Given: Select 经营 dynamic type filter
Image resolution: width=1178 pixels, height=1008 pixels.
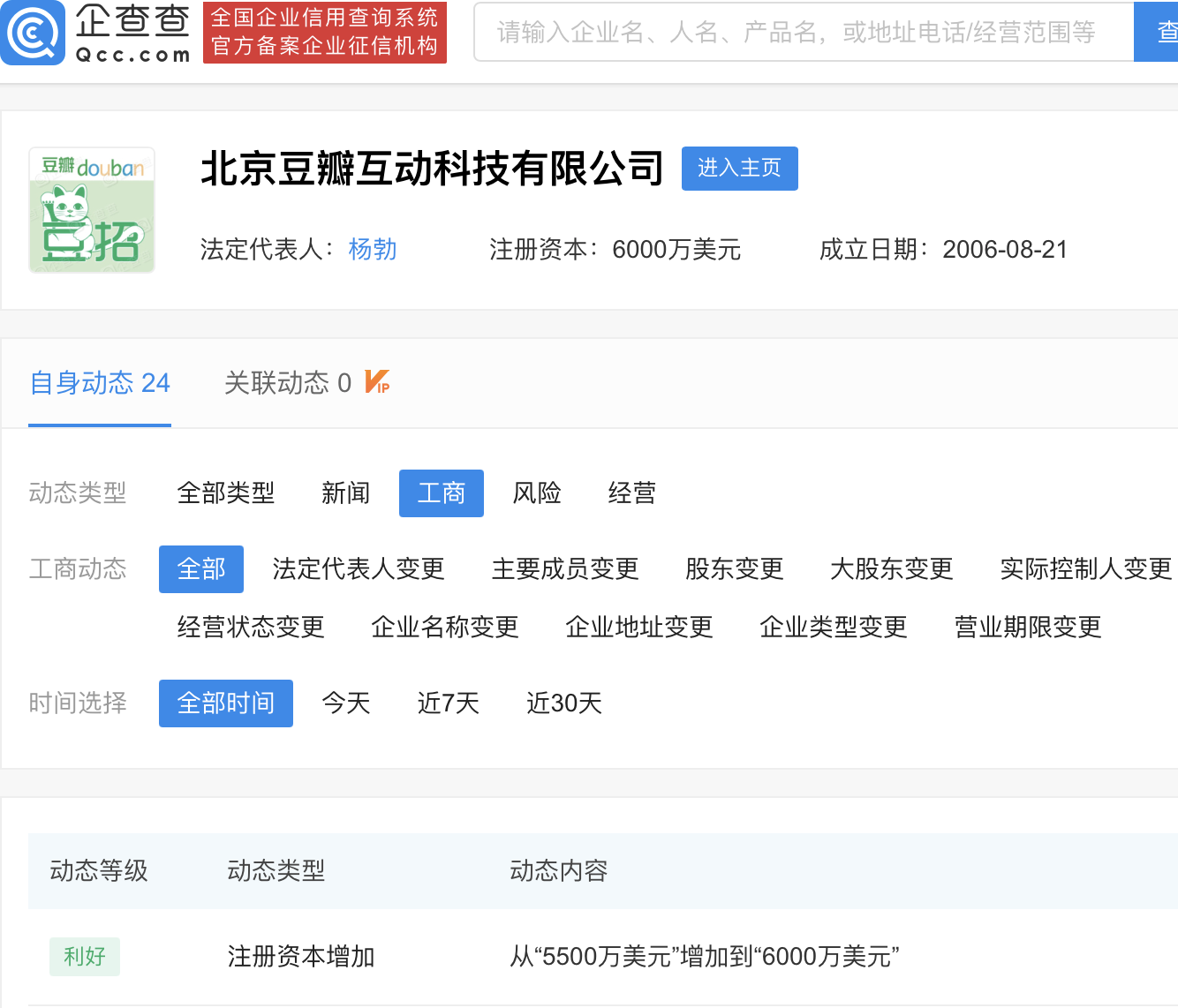Looking at the screenshot, I should 632,493.
